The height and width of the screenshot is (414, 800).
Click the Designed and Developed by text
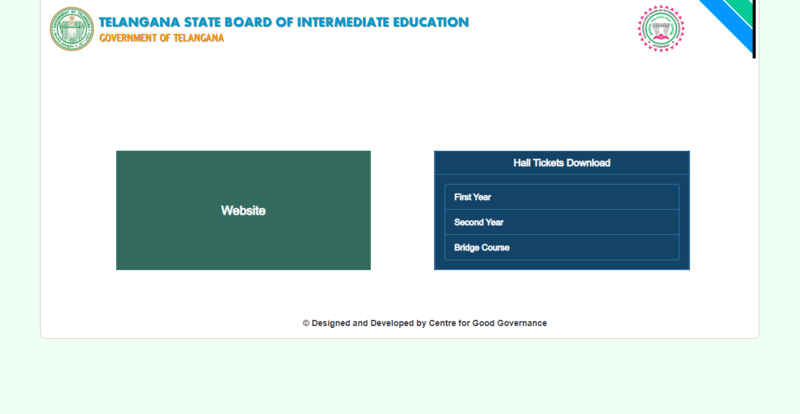pyautogui.click(x=369, y=323)
